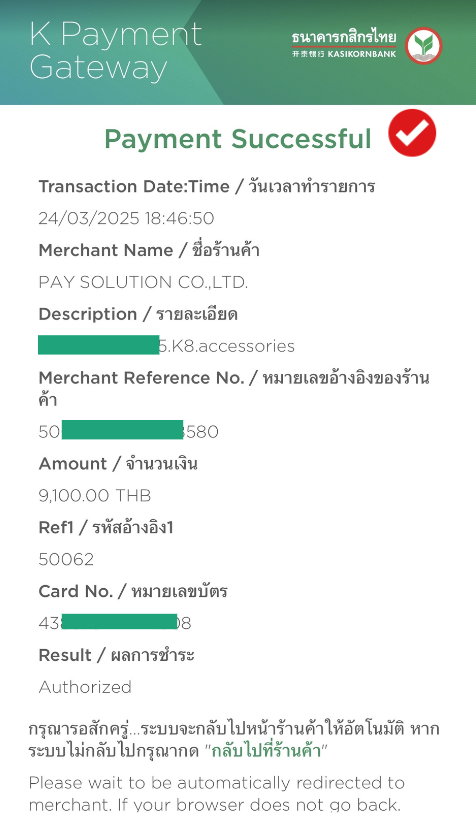Select the PAY SOLUTION CO.,LTD. merchant name
This screenshot has height=823, width=476.
click(x=143, y=282)
